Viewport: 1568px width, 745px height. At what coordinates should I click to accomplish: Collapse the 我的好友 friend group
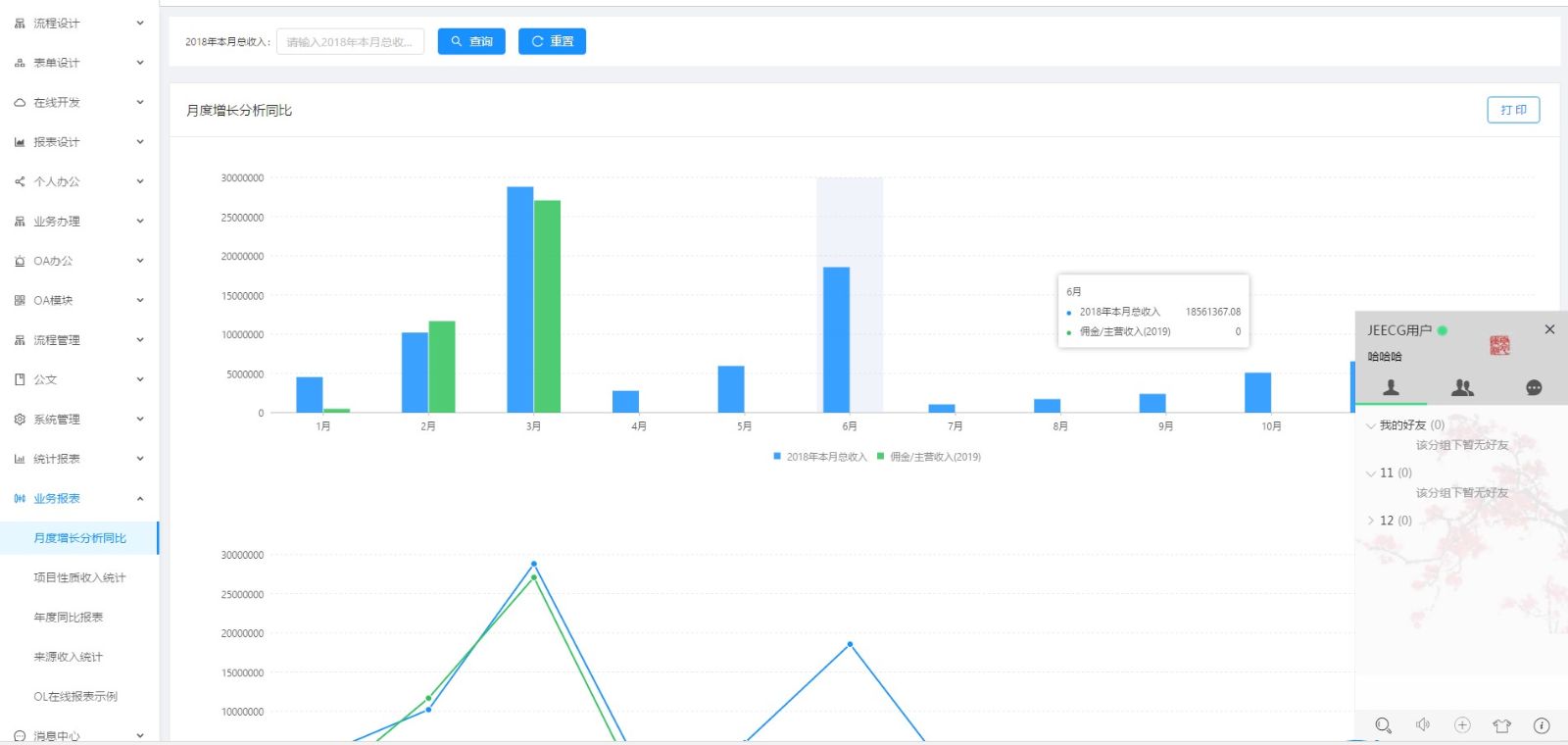pos(1402,425)
